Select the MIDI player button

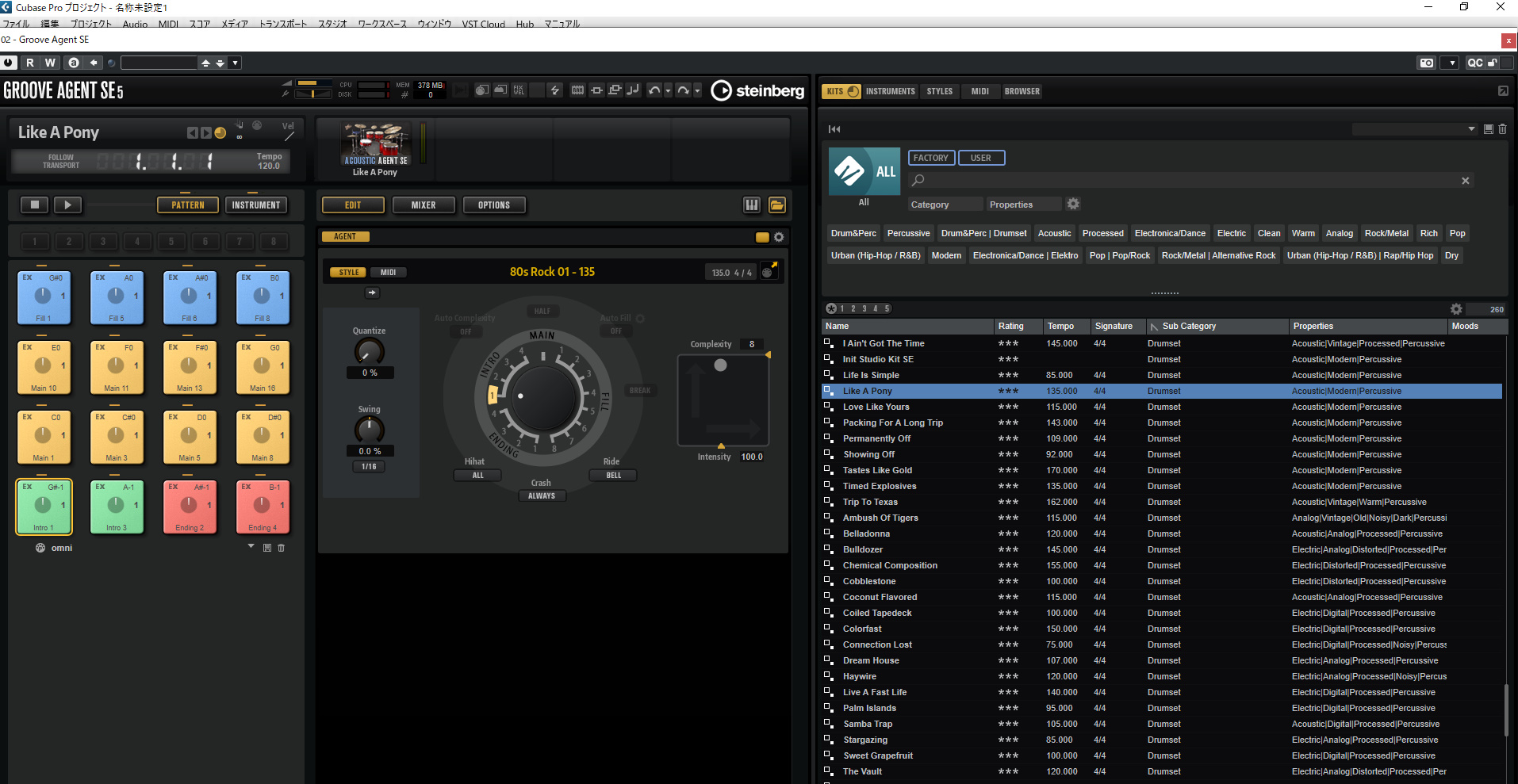pyautogui.click(x=388, y=272)
